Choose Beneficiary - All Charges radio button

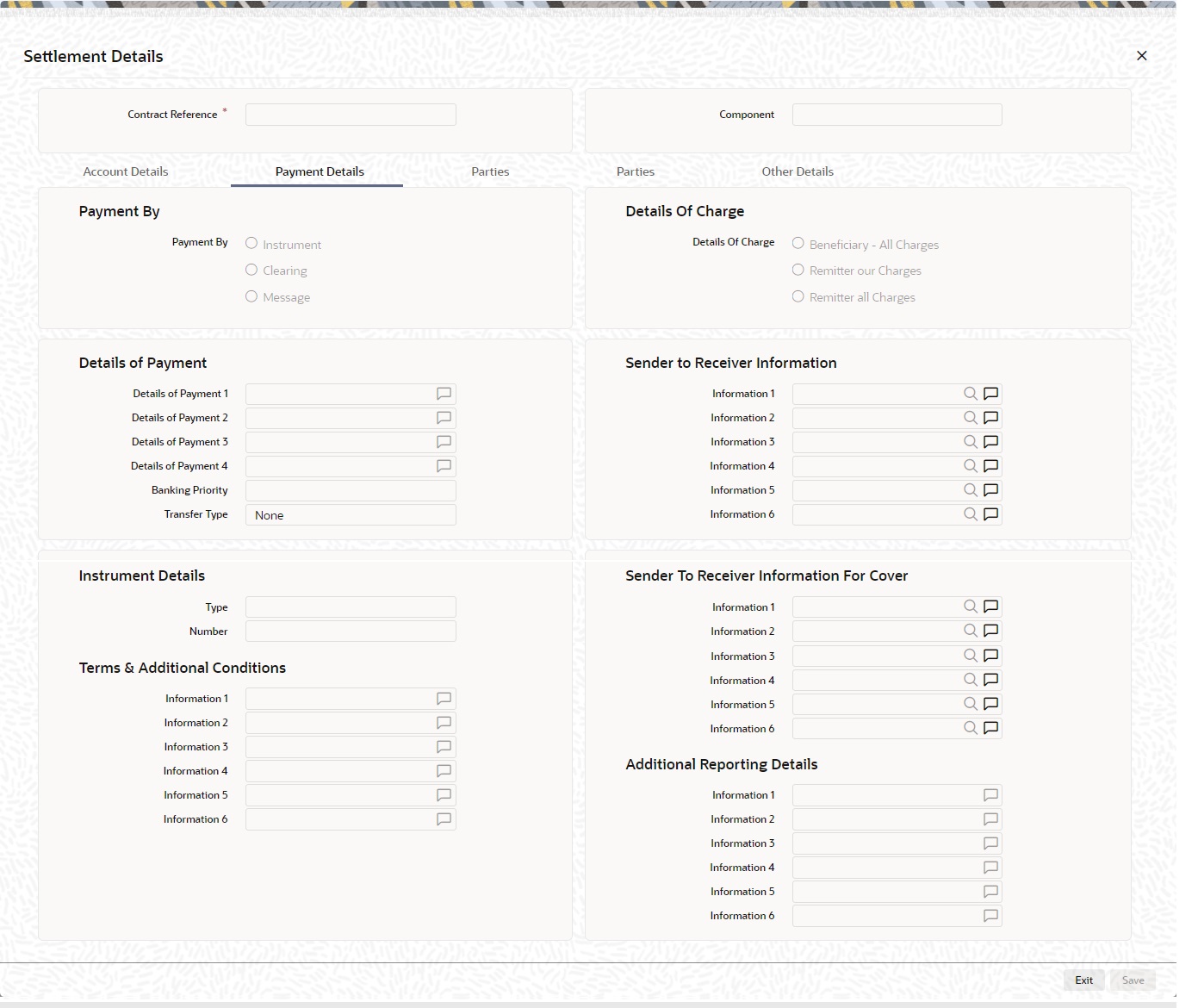click(x=798, y=244)
